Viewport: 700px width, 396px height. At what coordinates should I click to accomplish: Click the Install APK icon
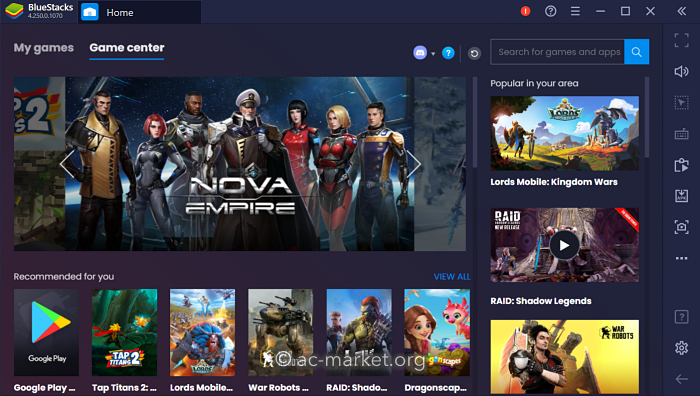point(681,196)
